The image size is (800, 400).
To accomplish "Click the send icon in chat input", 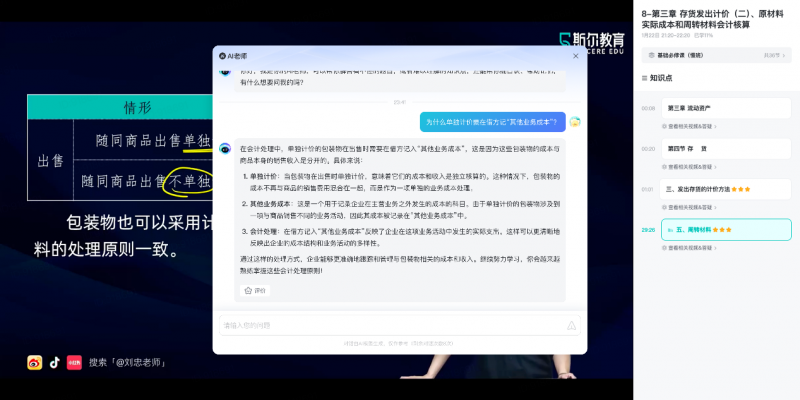I will tap(571, 325).
